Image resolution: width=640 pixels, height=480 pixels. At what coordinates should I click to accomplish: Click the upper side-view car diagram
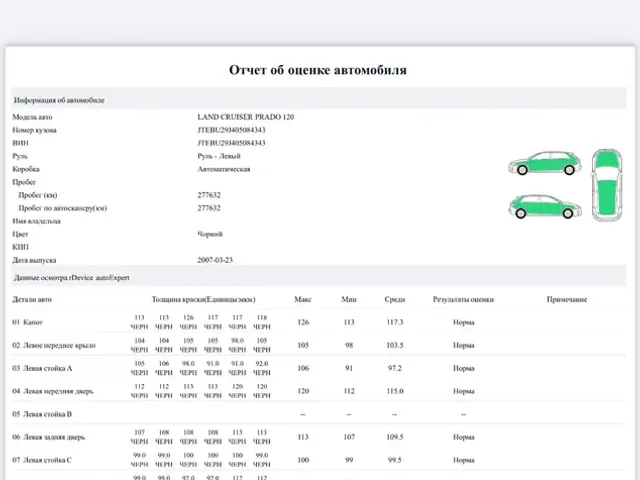540,163
